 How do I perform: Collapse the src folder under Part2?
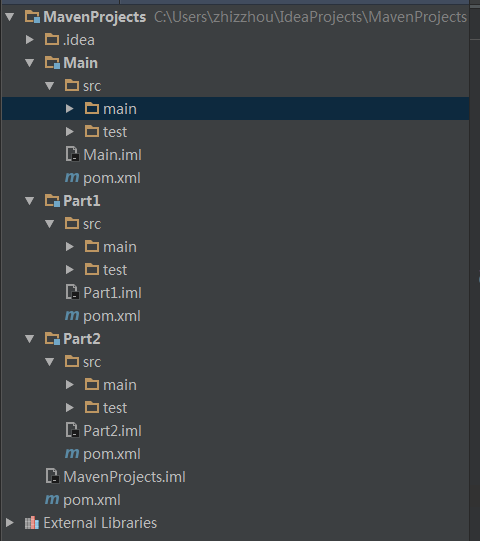pos(50,362)
